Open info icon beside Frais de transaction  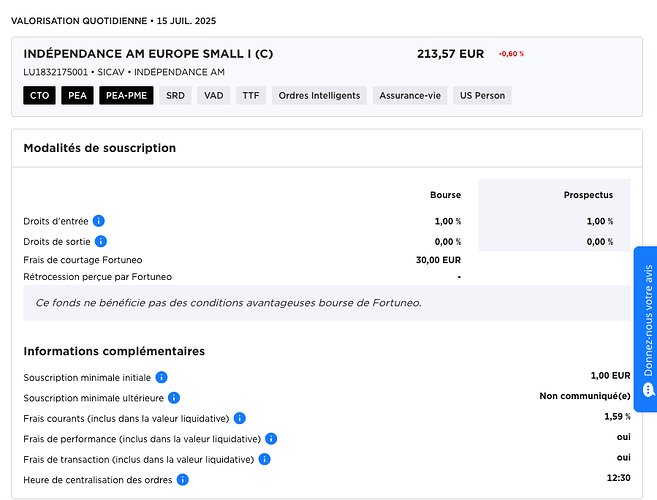click(x=264, y=459)
